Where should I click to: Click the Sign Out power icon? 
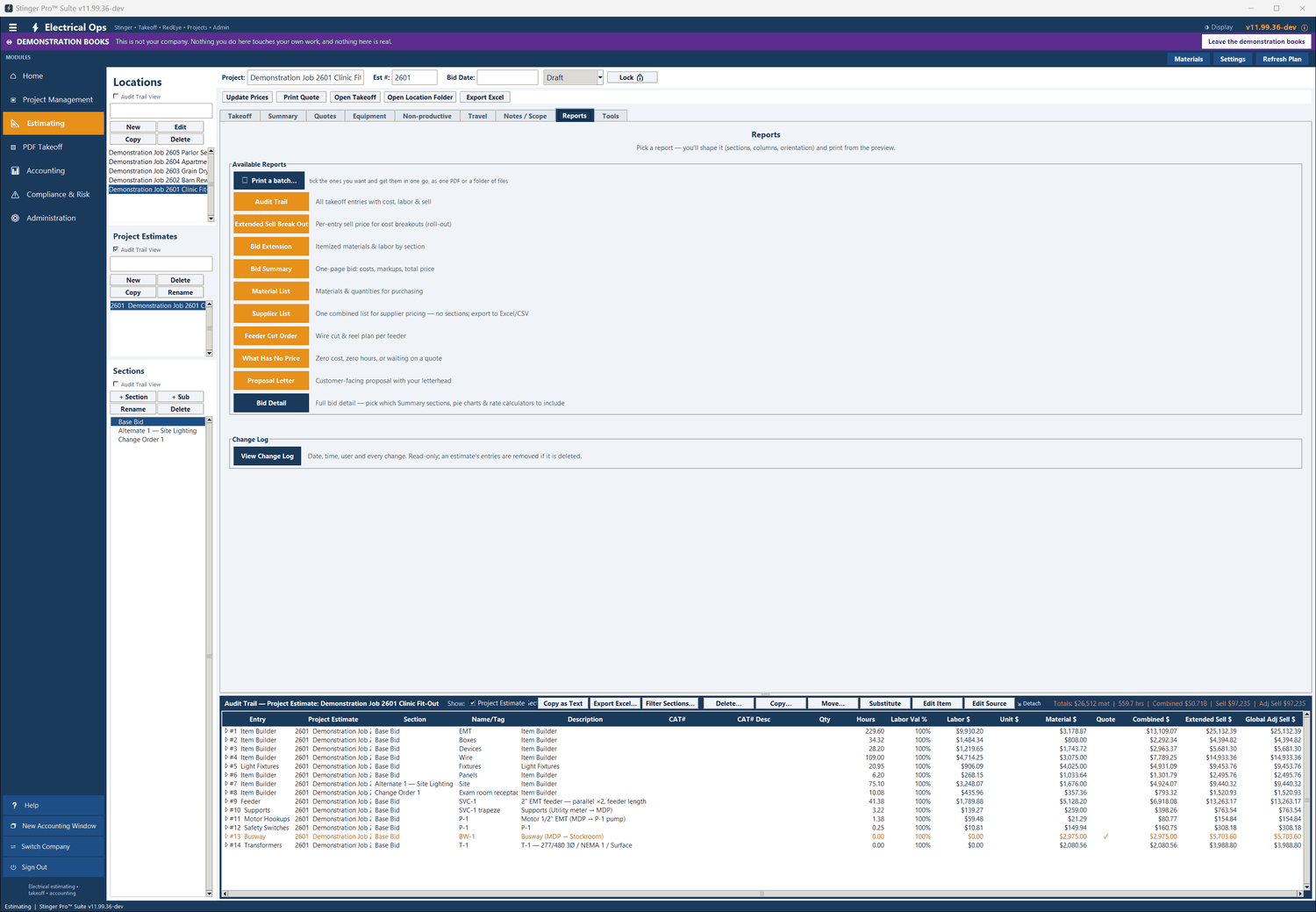tap(13, 867)
